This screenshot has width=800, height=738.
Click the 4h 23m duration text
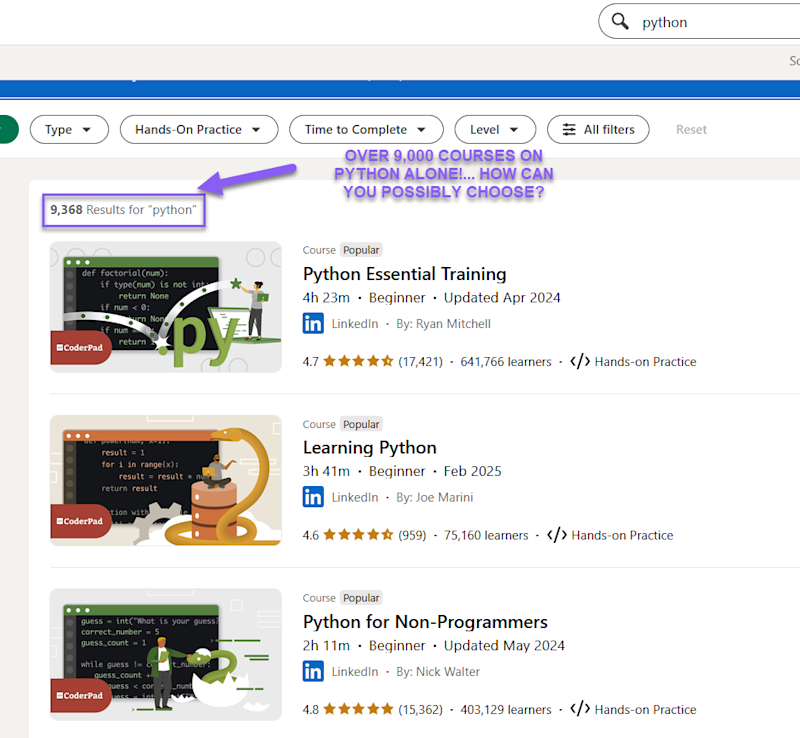[327, 298]
